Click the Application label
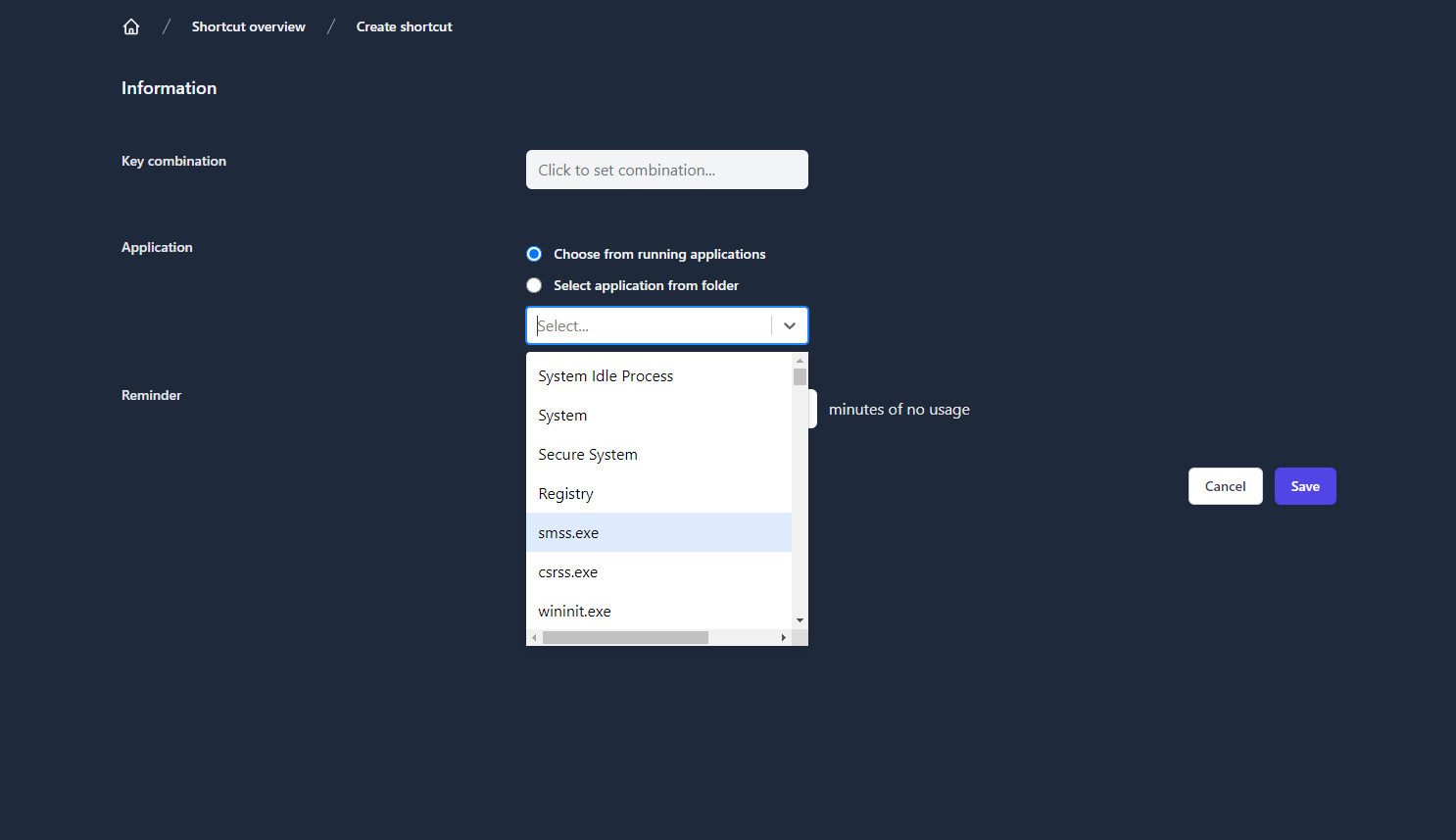 click(x=157, y=247)
